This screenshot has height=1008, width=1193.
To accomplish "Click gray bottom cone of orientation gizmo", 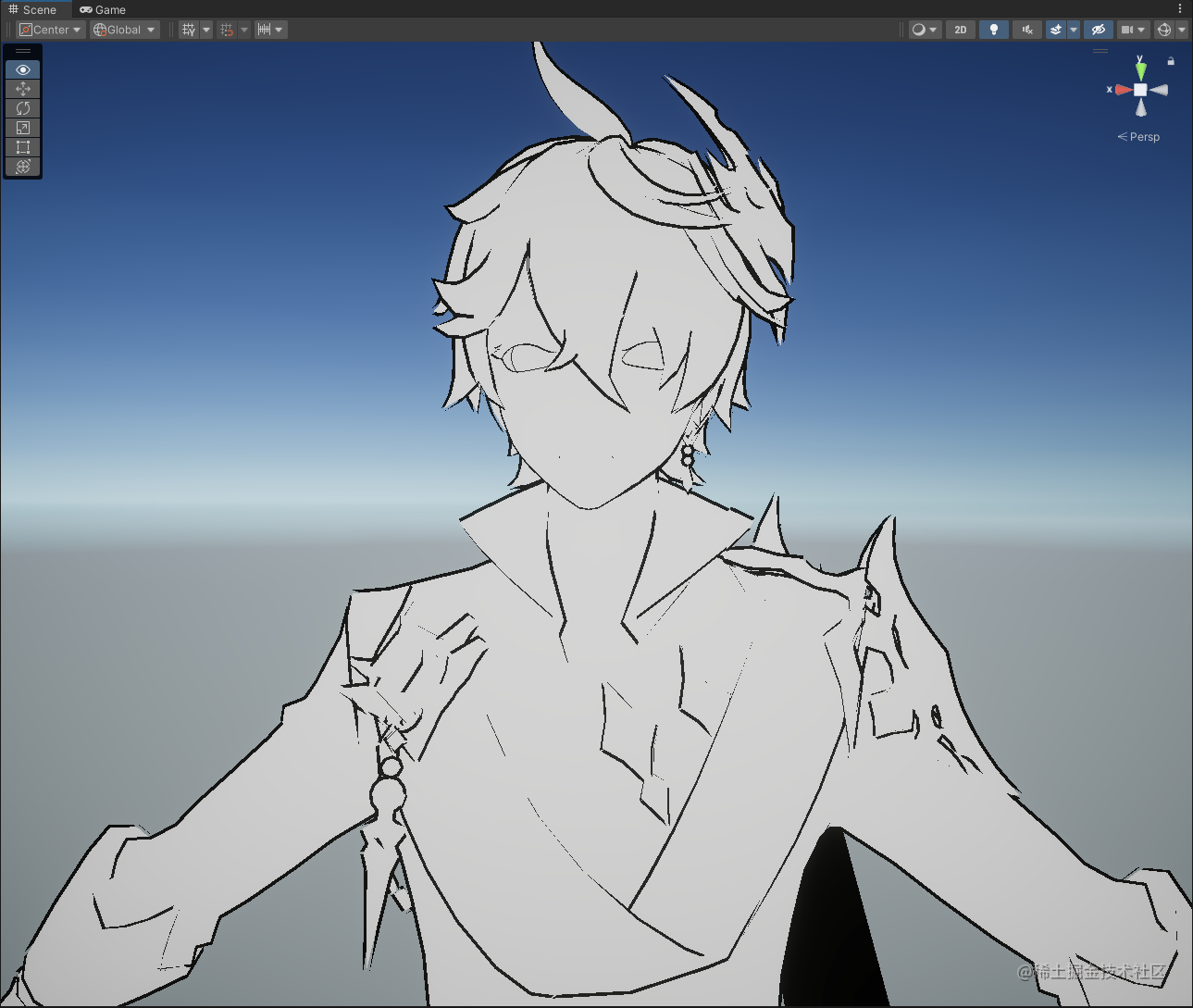I will click(1141, 108).
